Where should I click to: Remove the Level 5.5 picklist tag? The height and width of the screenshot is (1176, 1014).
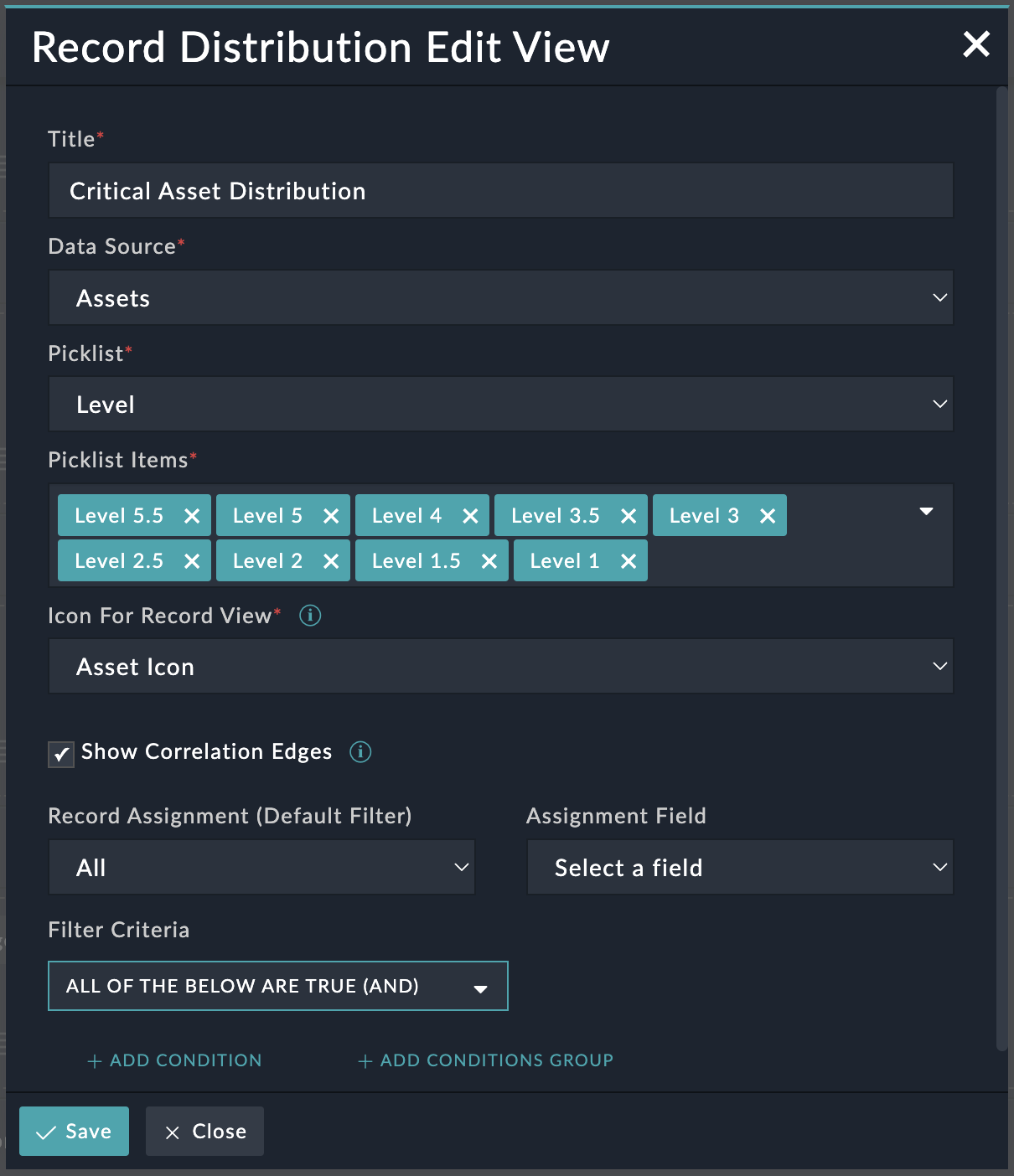[x=192, y=516]
